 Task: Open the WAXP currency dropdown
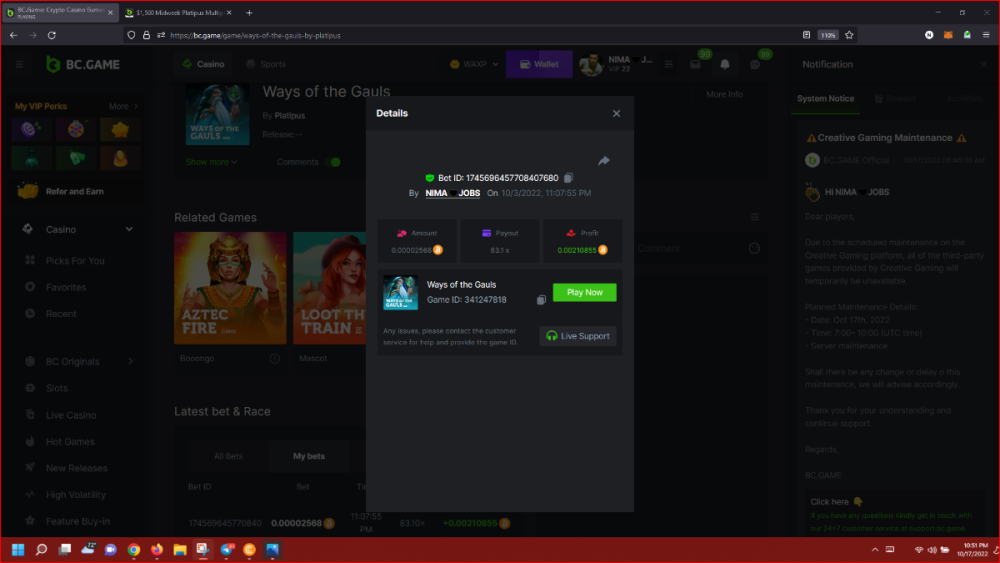tap(473, 64)
